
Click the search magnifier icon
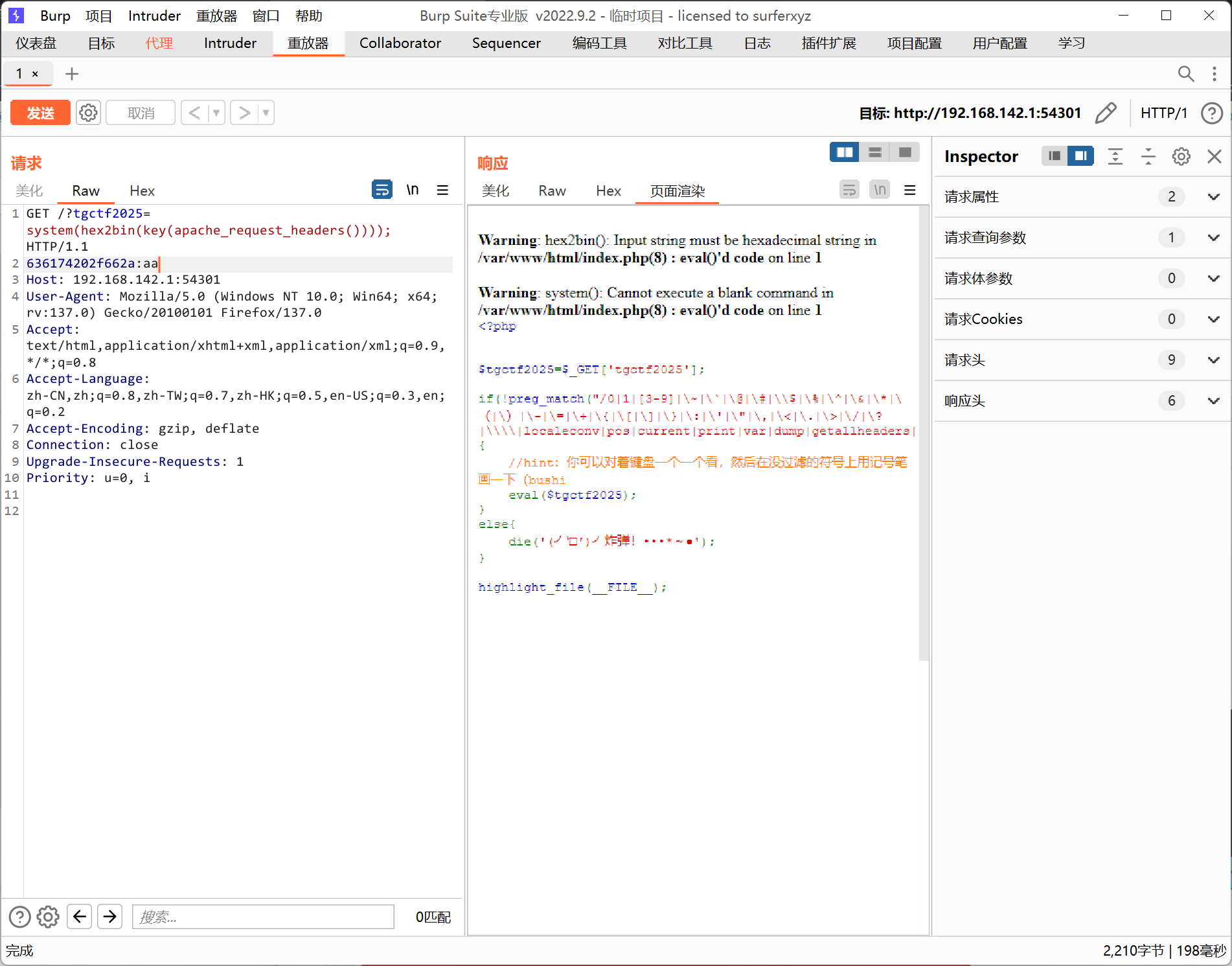[1185, 74]
